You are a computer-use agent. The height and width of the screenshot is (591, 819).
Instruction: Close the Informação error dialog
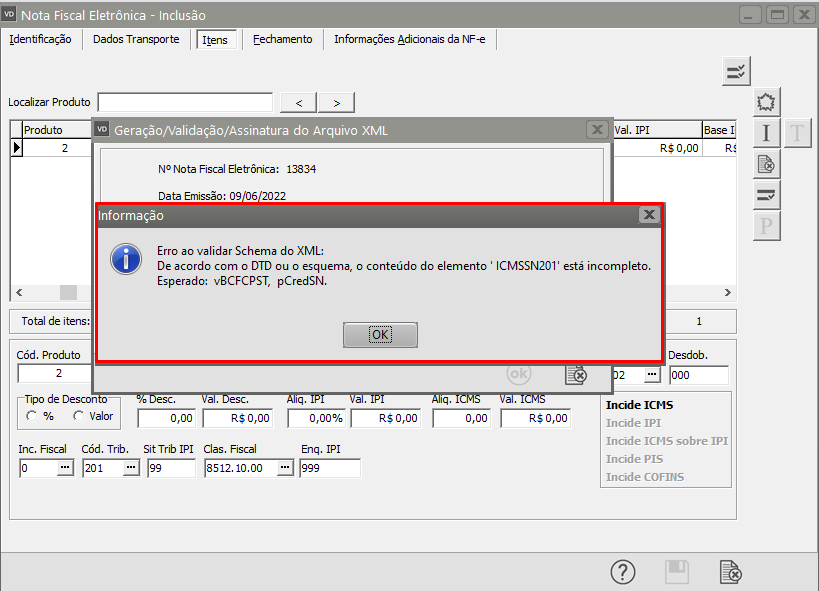(x=649, y=215)
